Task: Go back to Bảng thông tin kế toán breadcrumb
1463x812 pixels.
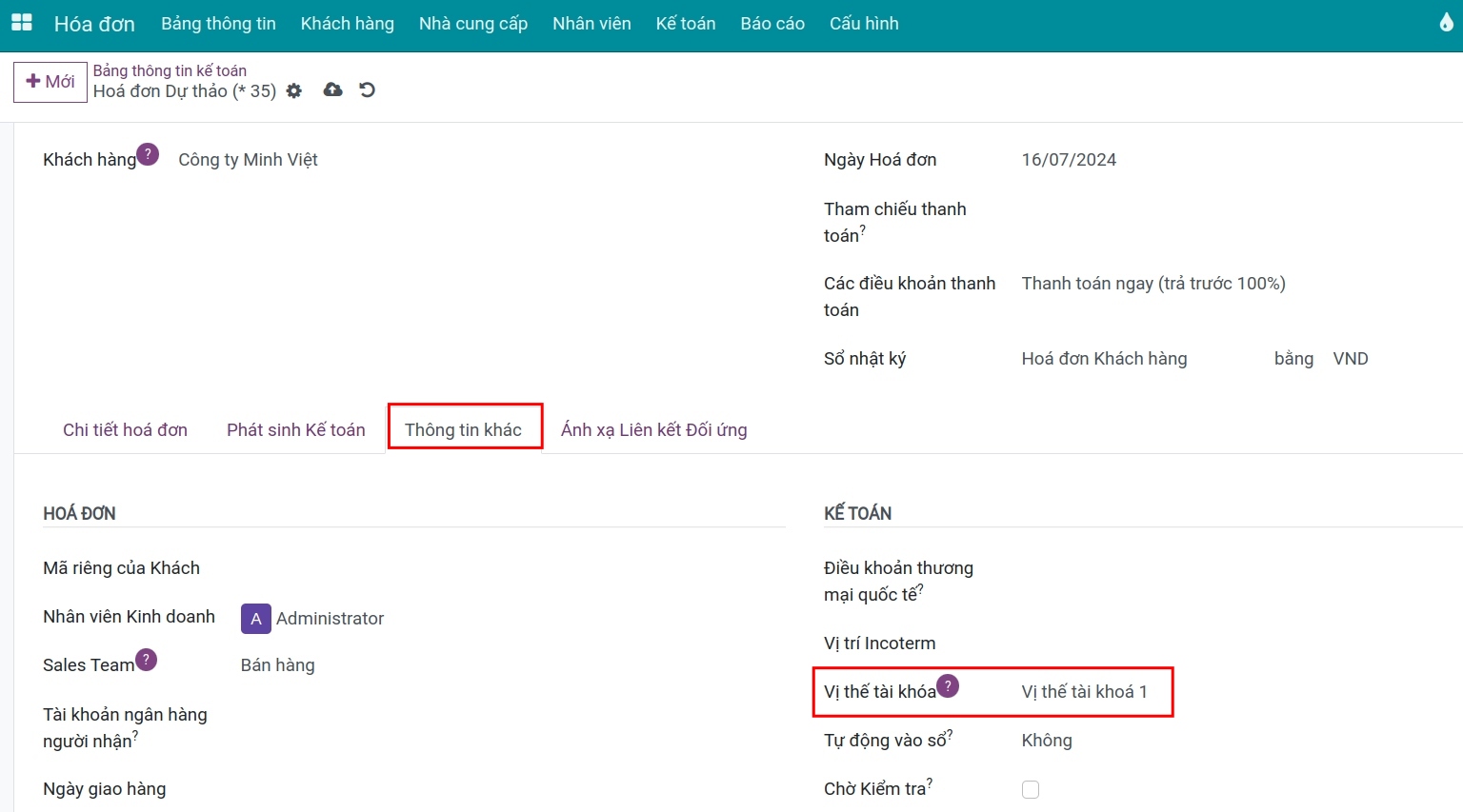Action: pyautogui.click(x=170, y=70)
